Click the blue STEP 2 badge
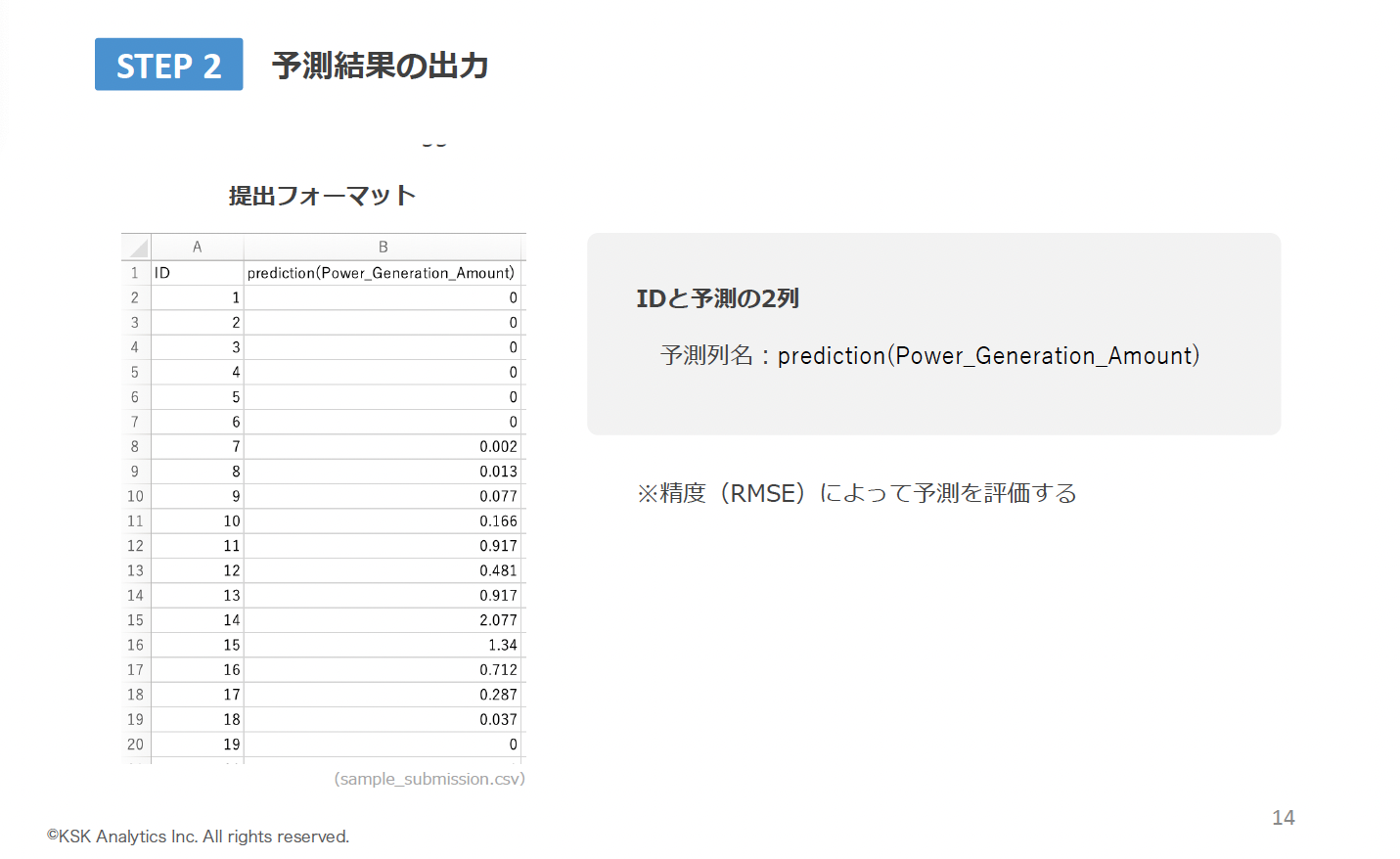This screenshot has width=1400, height=859. coord(168,65)
